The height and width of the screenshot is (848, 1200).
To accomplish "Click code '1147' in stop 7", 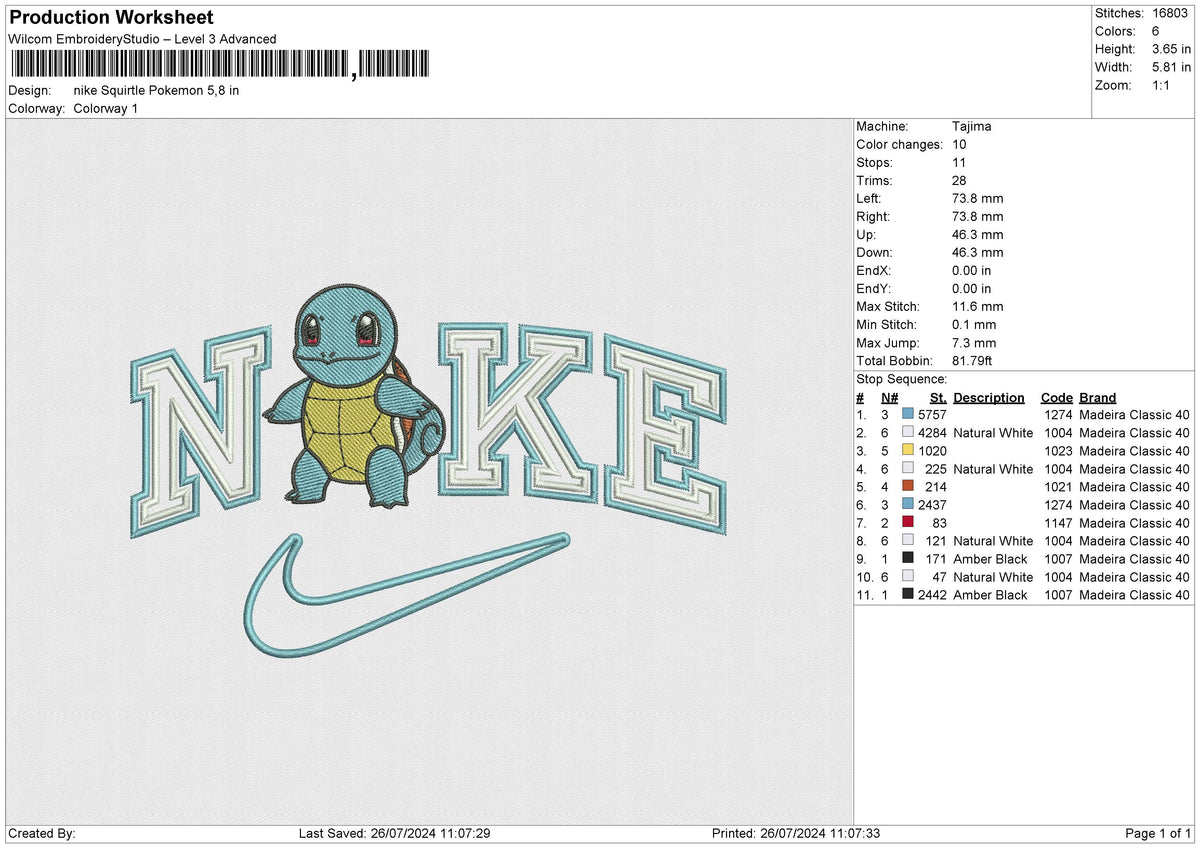I will coord(1058,523).
